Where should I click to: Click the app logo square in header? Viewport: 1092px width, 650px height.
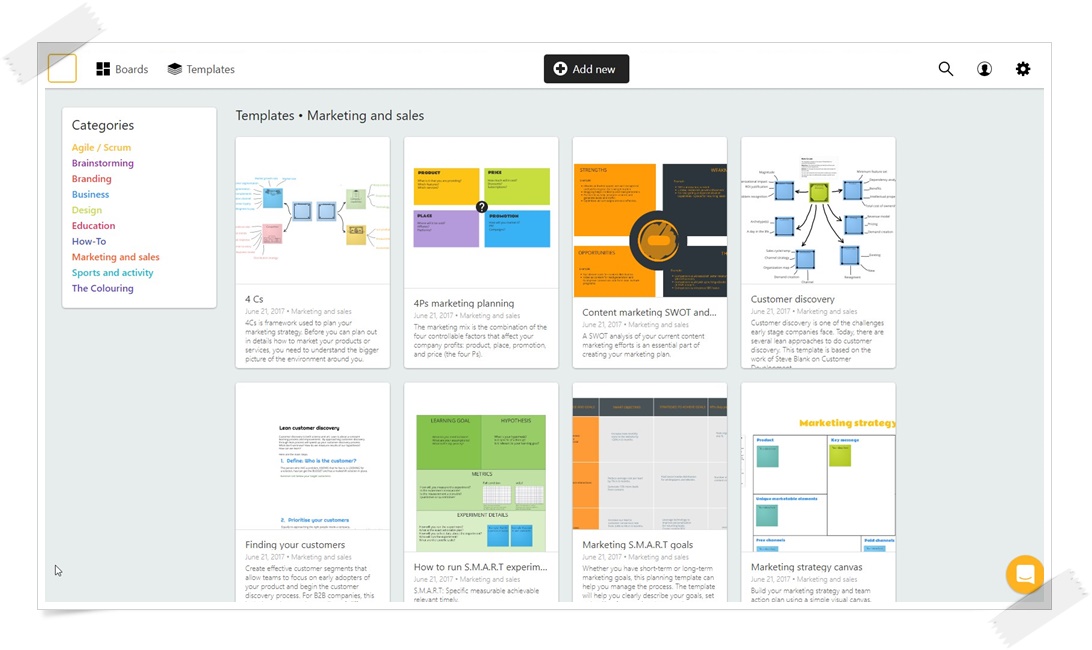tap(62, 68)
